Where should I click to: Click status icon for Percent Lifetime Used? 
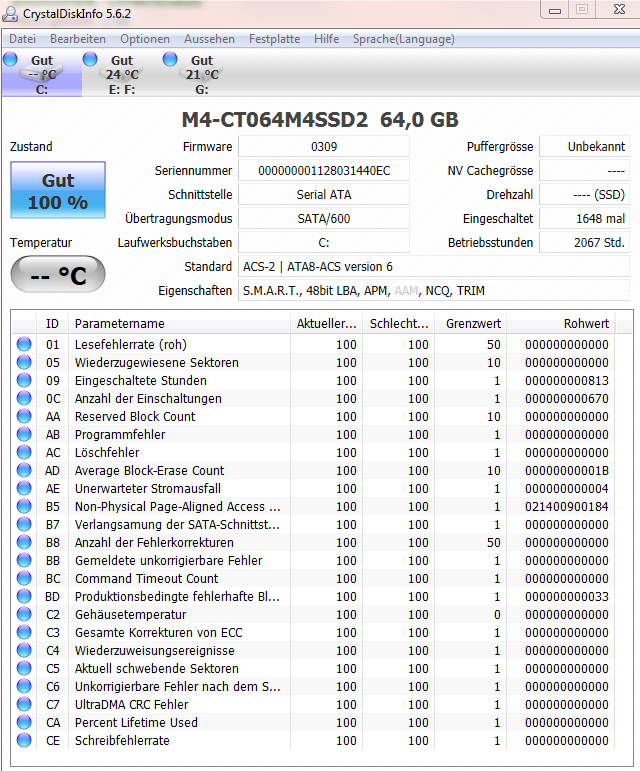click(24, 722)
